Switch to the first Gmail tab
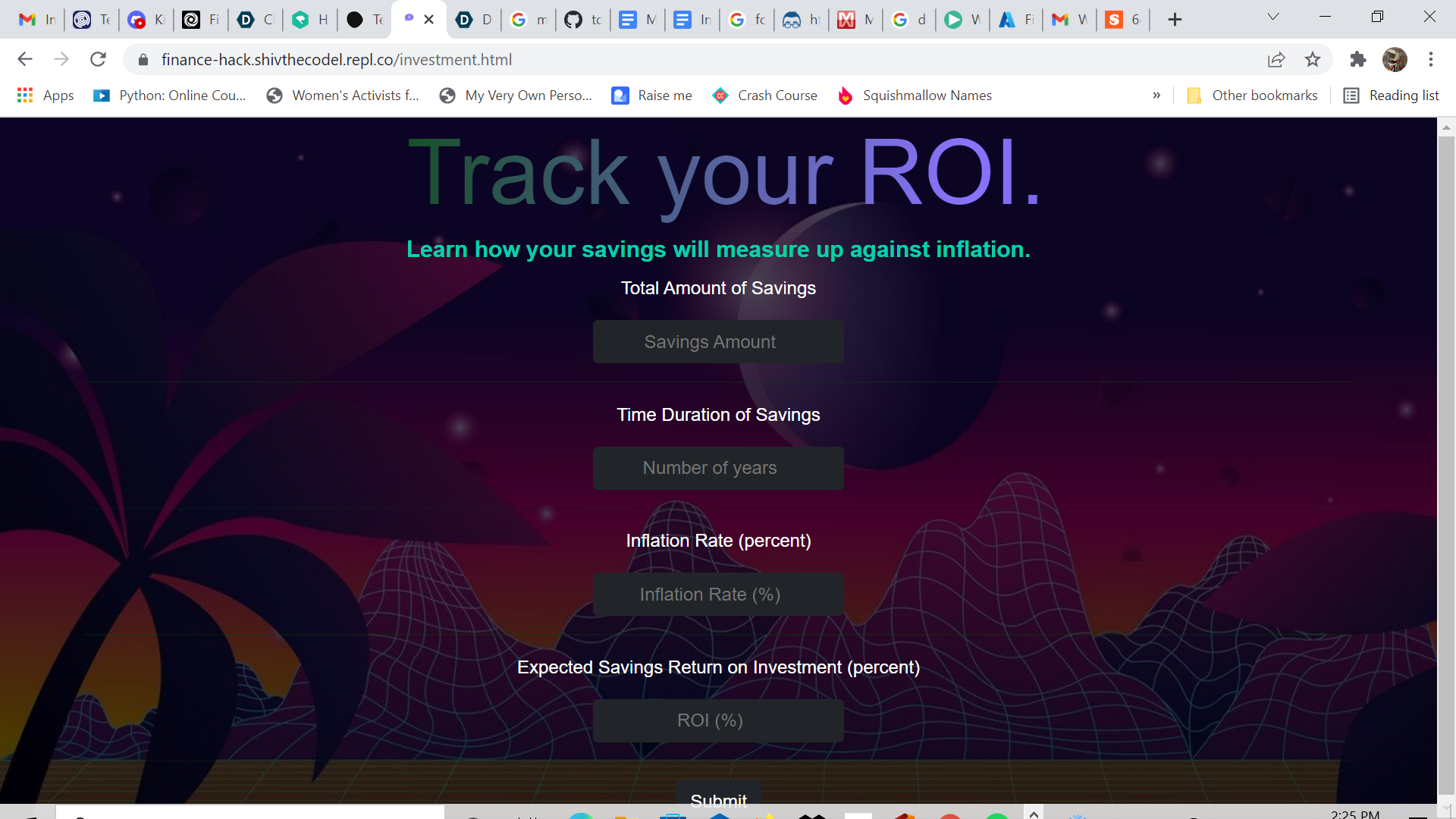 (36, 20)
